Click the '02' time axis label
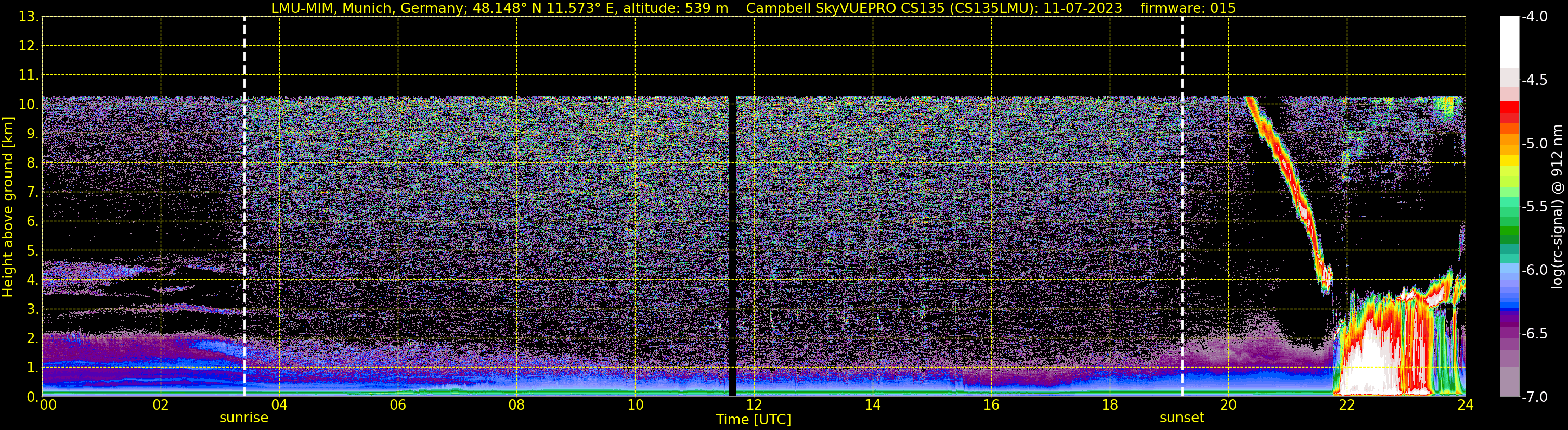 pos(161,405)
